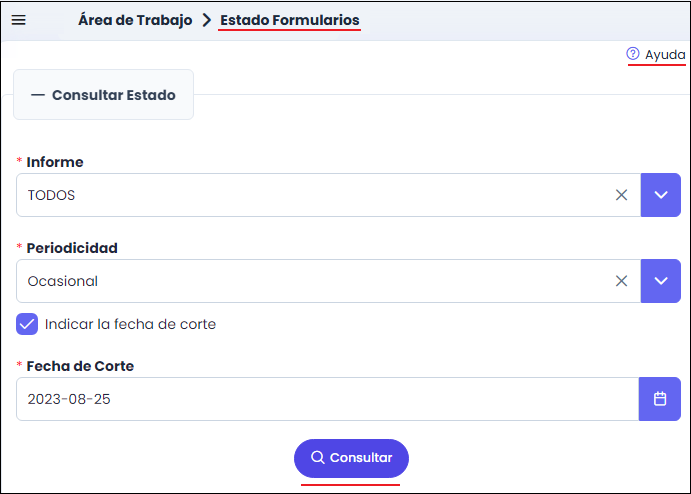This screenshot has height=494, width=691.
Task: Open the Ayuda link
Action: click(x=665, y=55)
